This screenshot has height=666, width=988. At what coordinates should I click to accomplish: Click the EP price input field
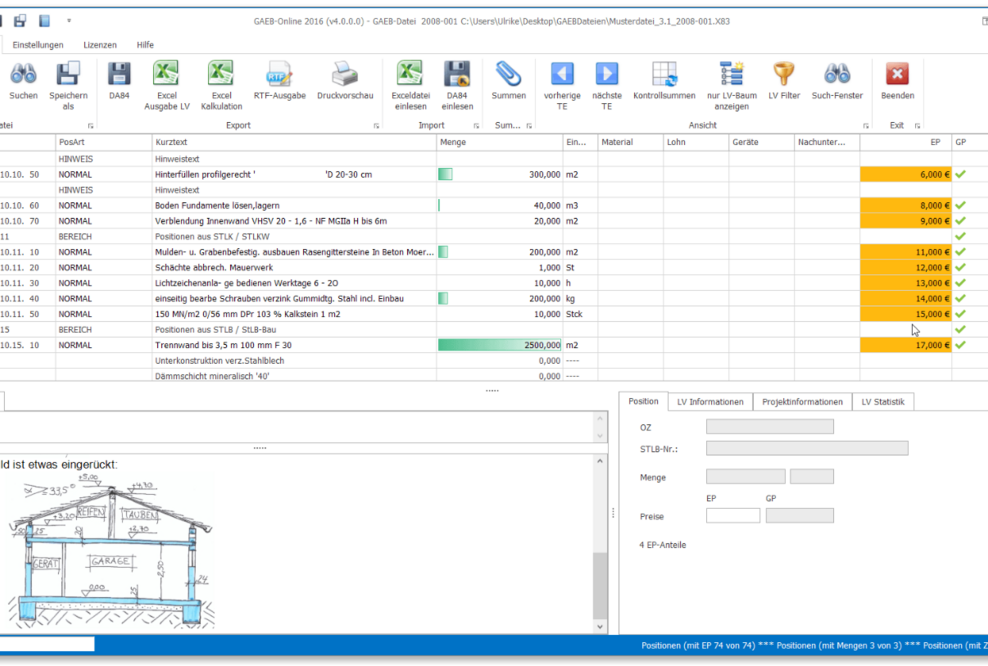click(x=733, y=515)
